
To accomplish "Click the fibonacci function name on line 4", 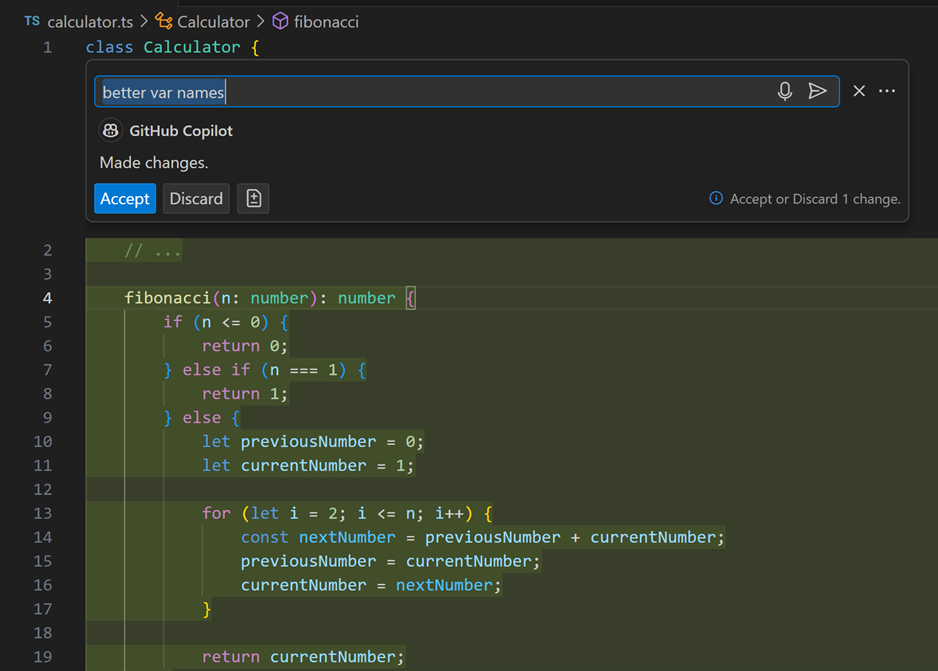I will point(168,298).
